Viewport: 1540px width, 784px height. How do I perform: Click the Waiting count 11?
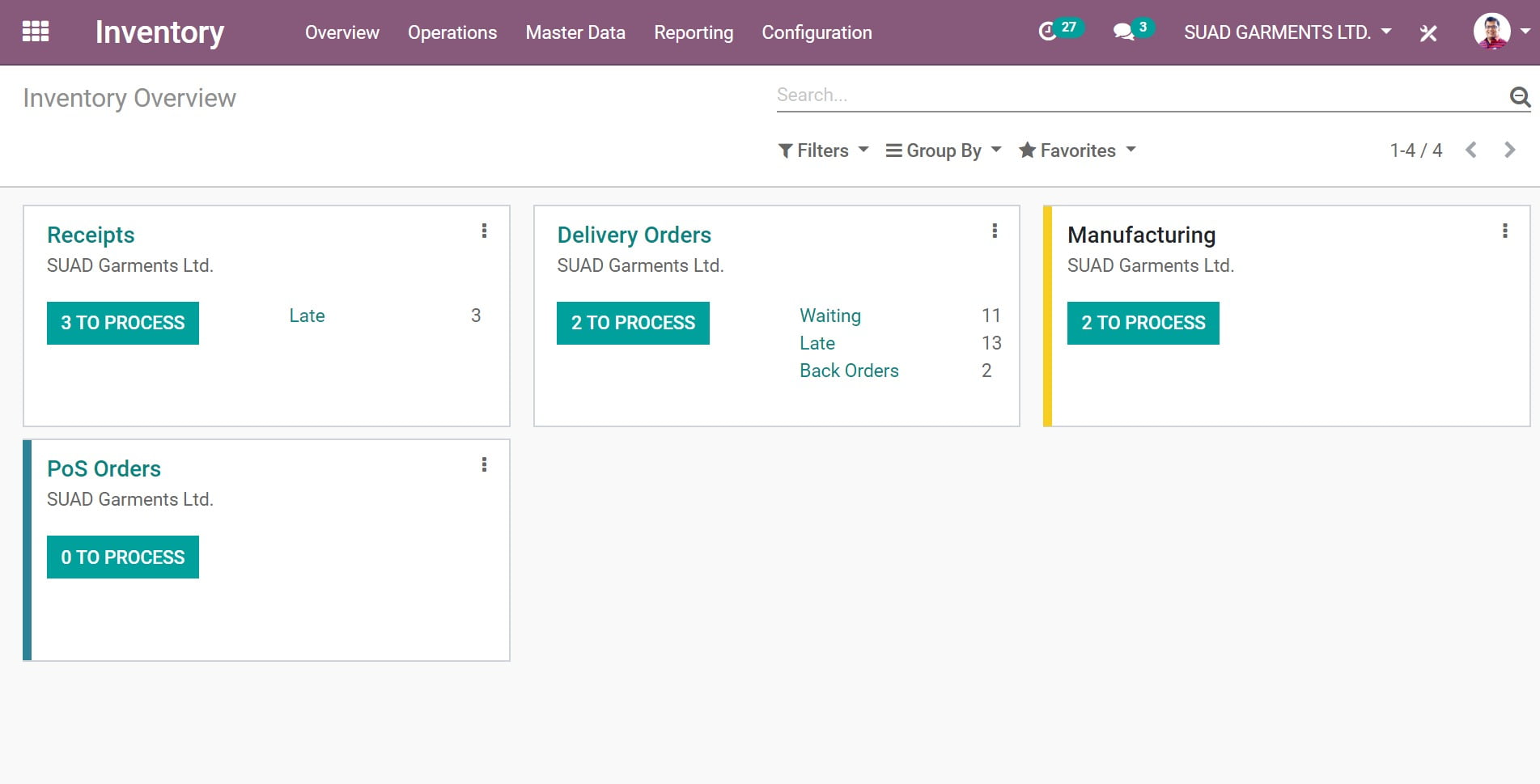(x=991, y=316)
